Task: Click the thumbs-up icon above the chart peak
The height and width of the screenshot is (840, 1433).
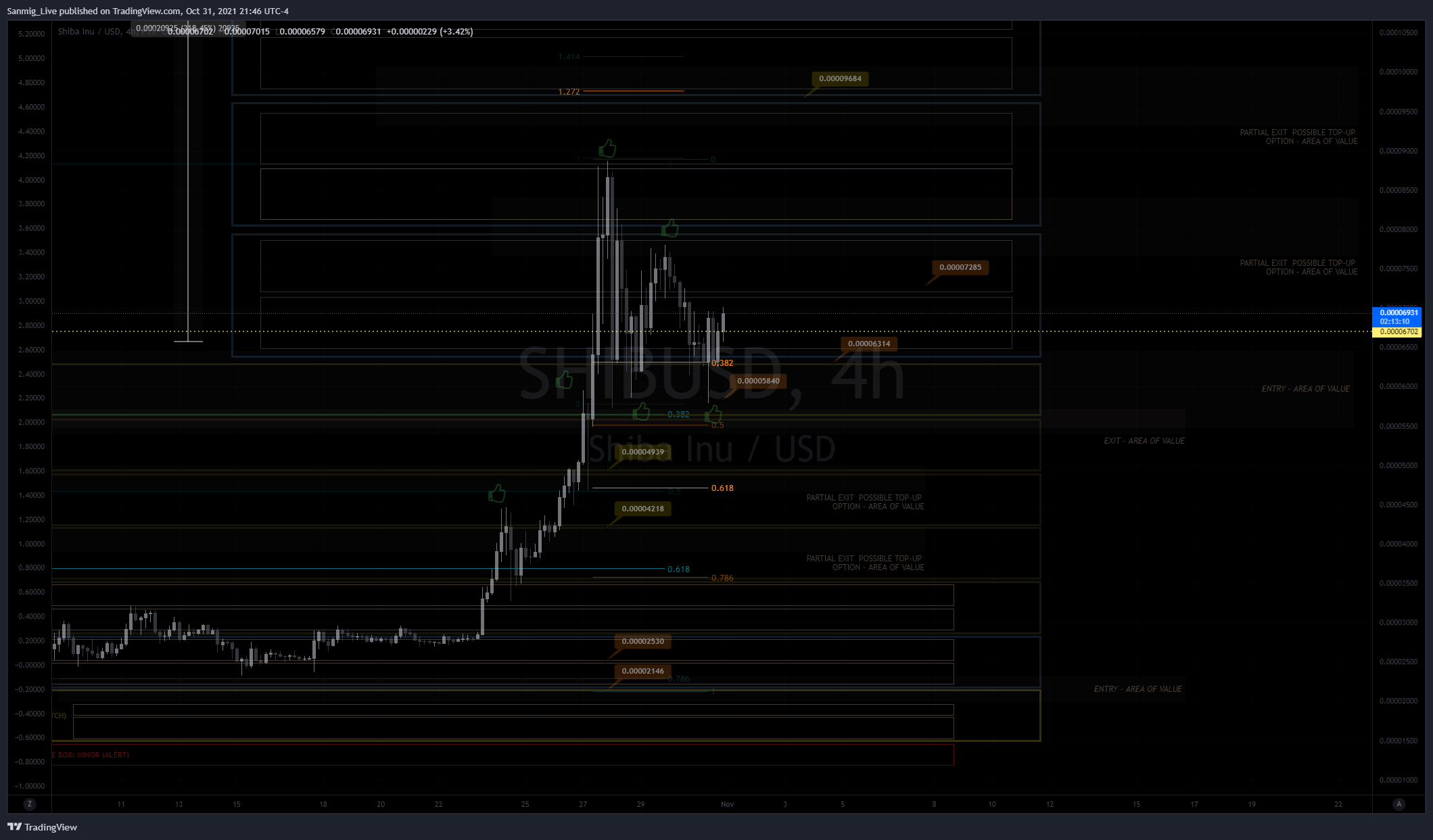Action: [607, 148]
